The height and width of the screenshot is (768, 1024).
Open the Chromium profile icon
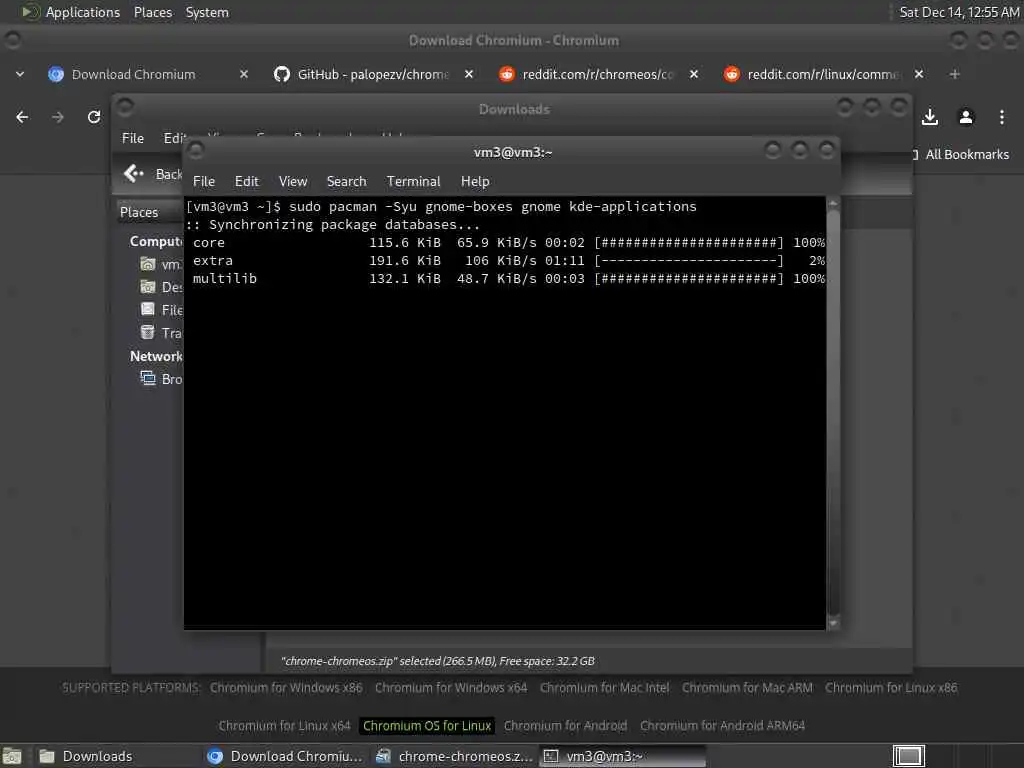point(966,117)
